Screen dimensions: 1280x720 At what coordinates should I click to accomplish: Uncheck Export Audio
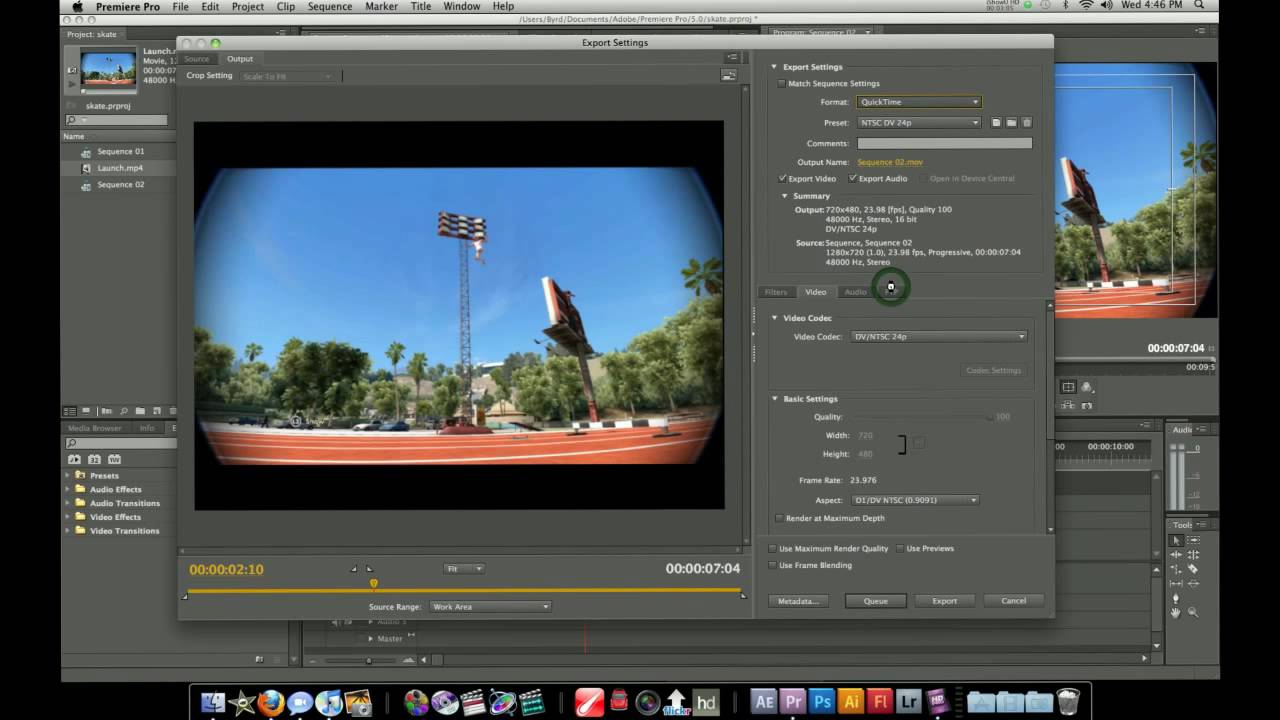[x=853, y=178]
